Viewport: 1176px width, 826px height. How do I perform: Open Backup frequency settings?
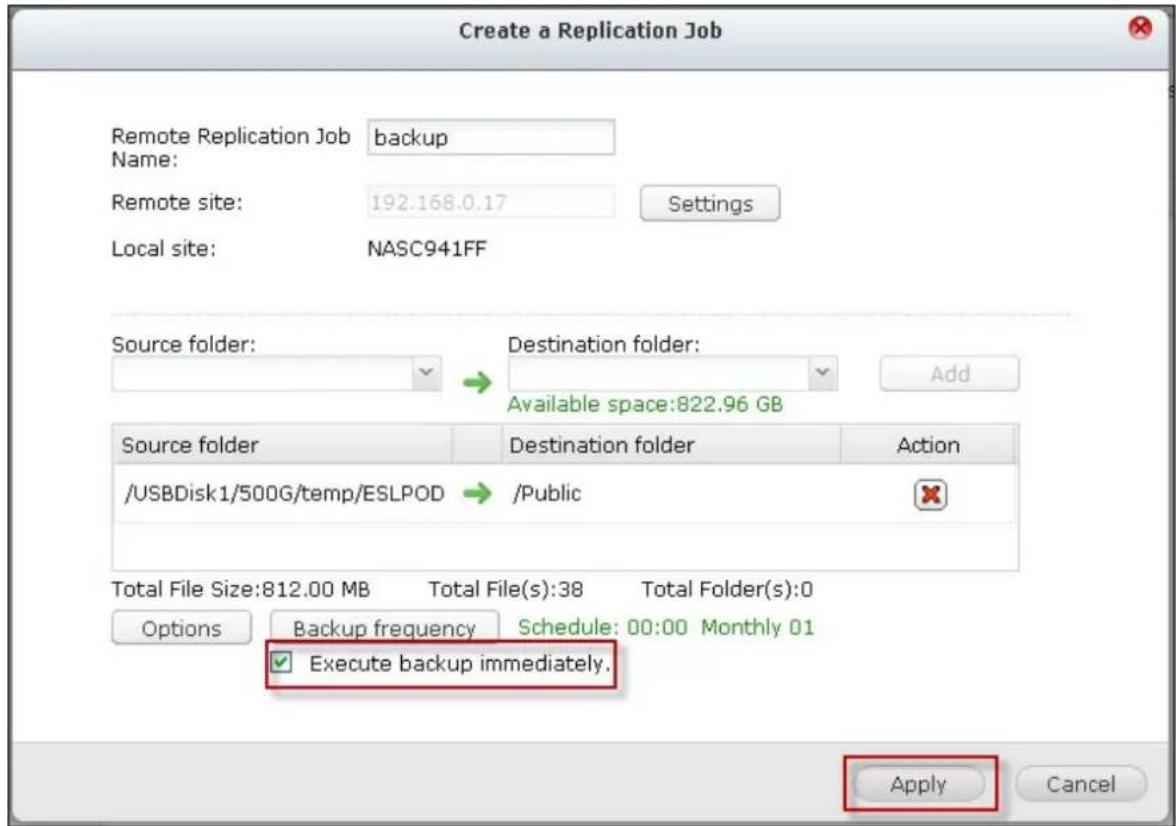coord(384,627)
